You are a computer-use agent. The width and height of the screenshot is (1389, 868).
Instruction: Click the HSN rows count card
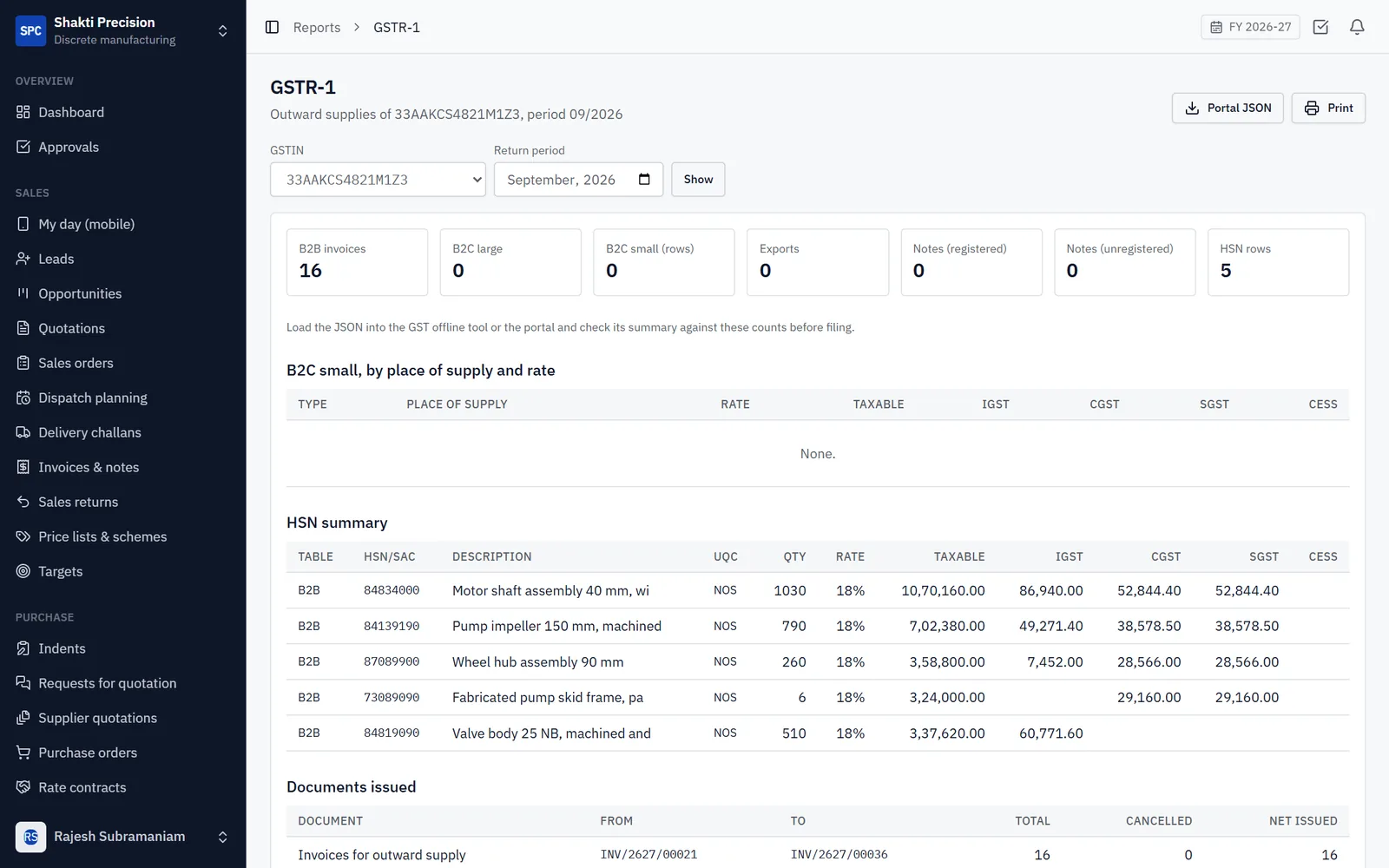pyautogui.click(x=1278, y=262)
